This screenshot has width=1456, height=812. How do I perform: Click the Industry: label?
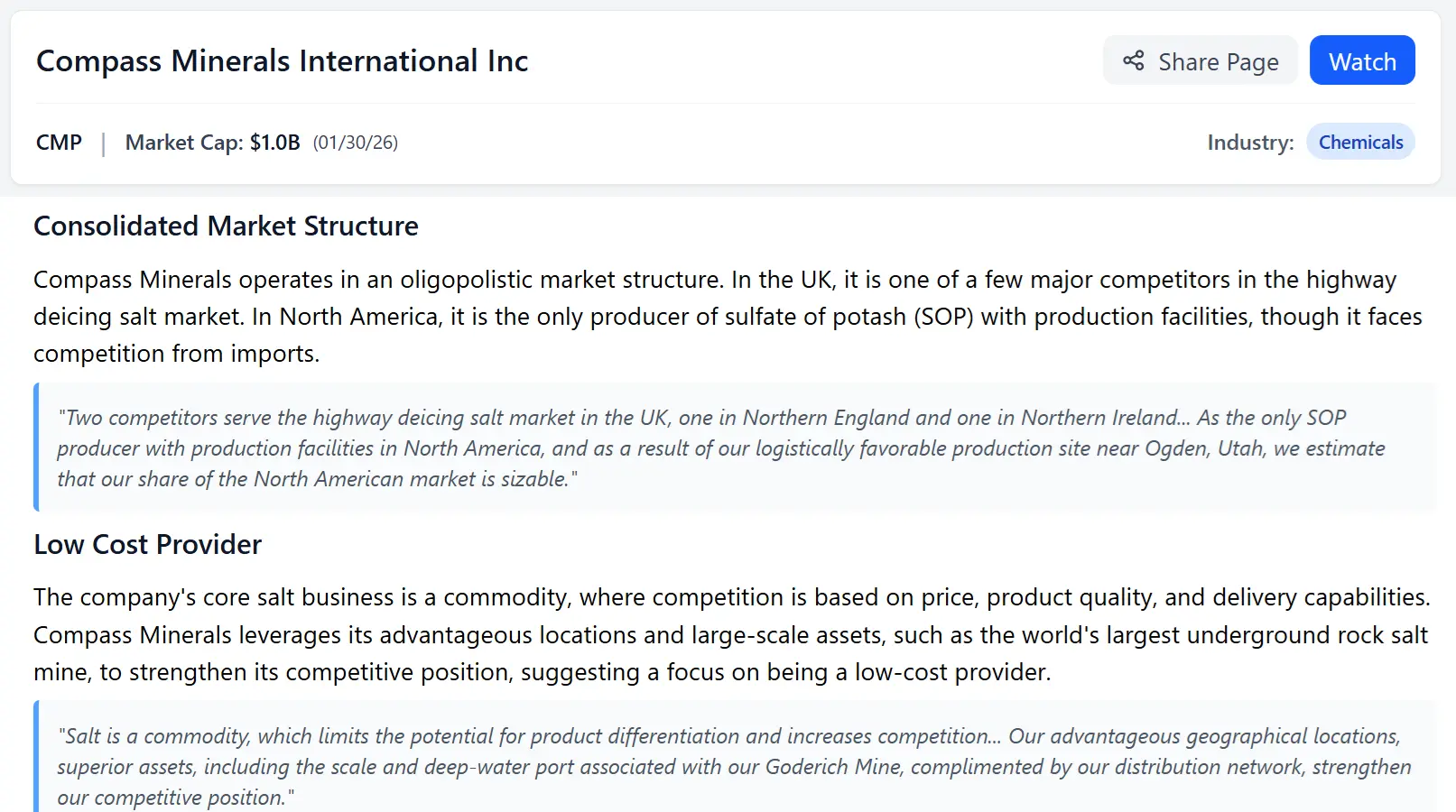point(1250,143)
